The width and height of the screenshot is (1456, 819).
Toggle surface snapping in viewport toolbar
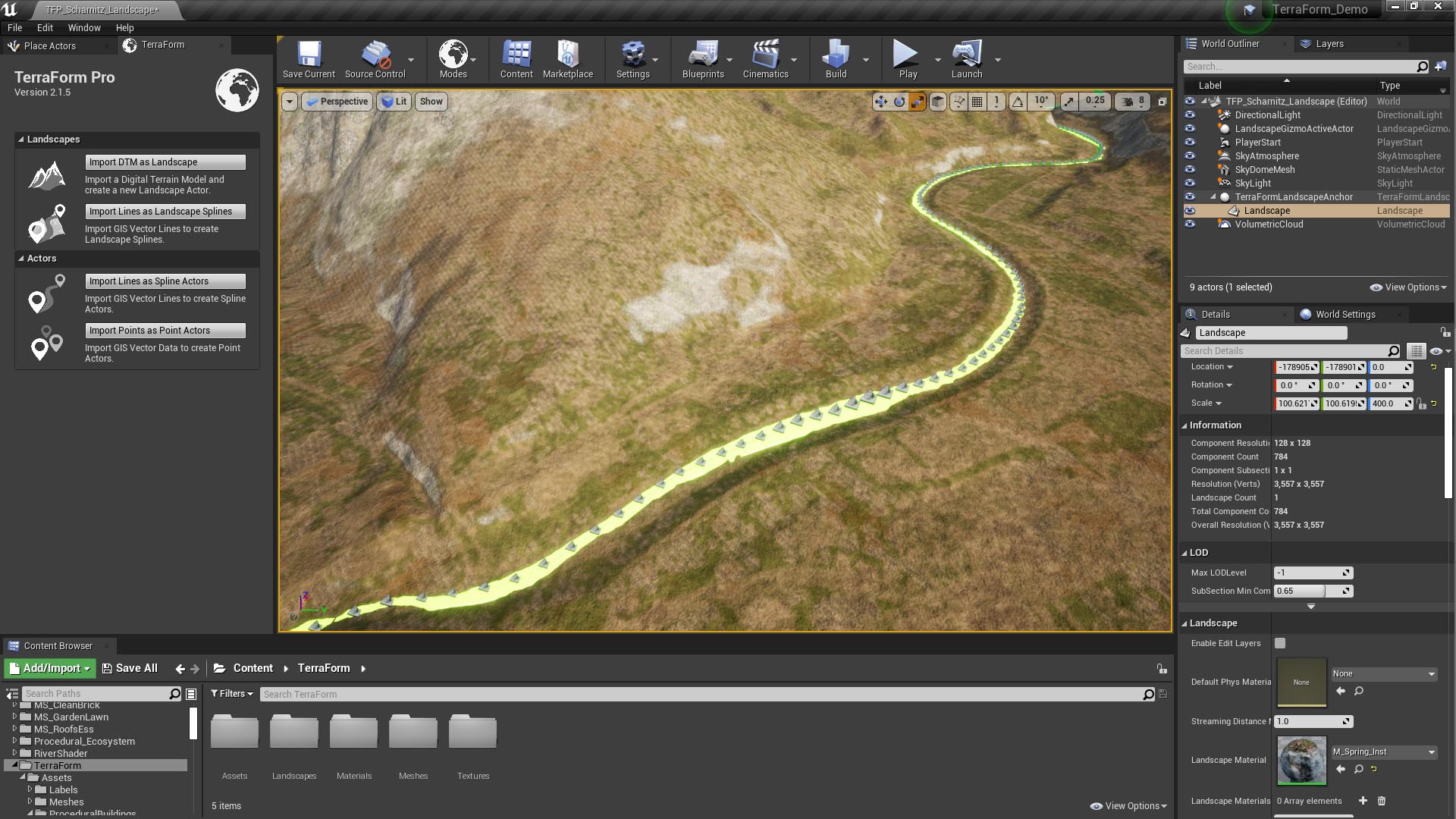pyautogui.click(x=959, y=101)
